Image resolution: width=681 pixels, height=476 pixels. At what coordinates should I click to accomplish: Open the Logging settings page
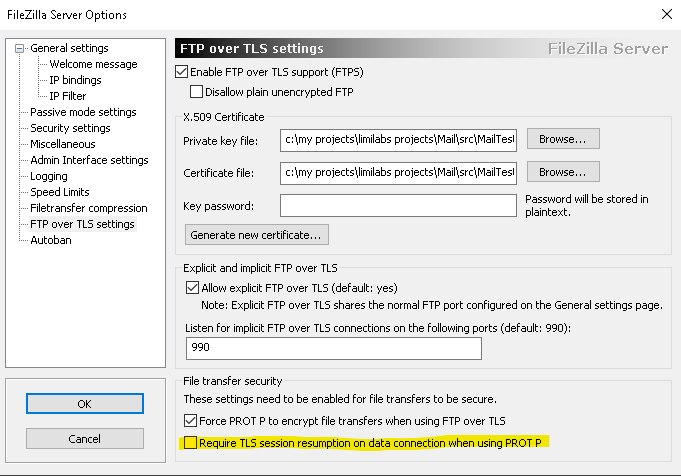[49, 176]
